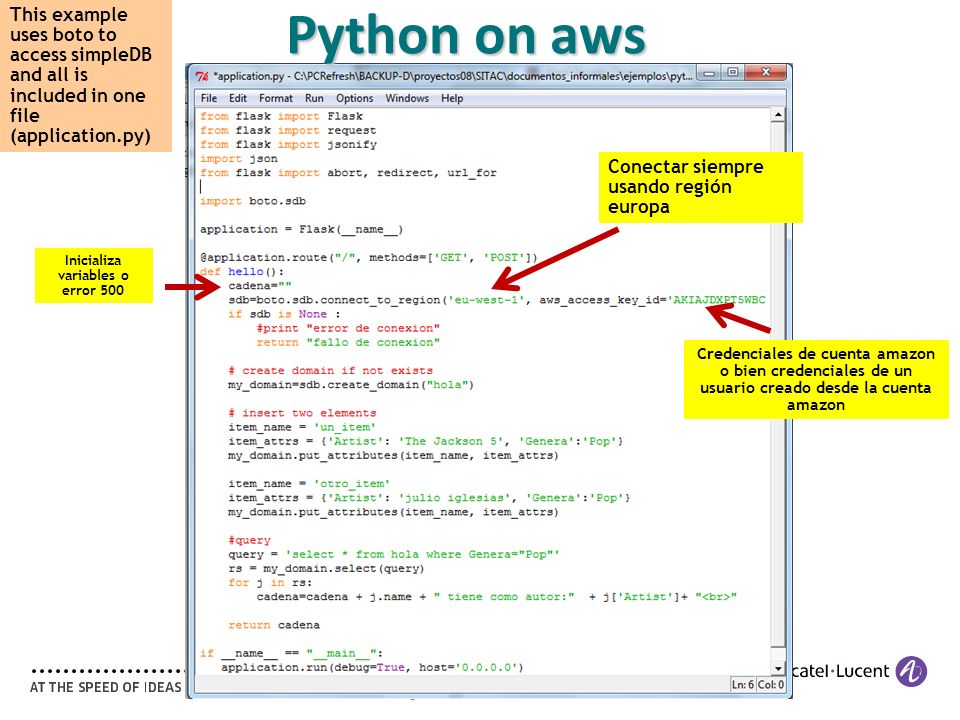Click the 'if sdb is None :' line
960x720 pixels.
coord(284,314)
